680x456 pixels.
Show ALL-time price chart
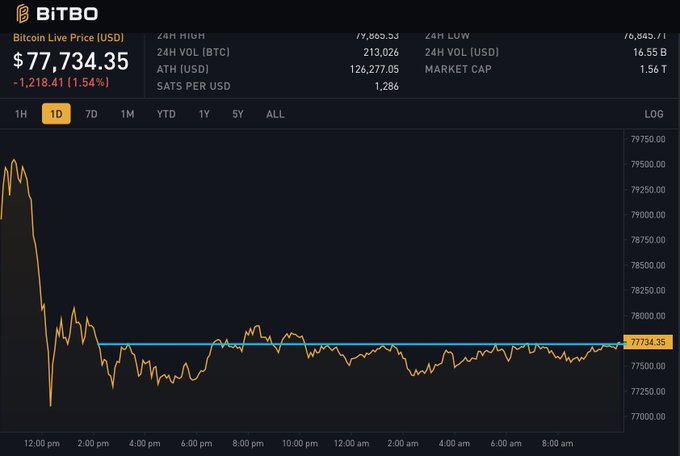click(275, 114)
